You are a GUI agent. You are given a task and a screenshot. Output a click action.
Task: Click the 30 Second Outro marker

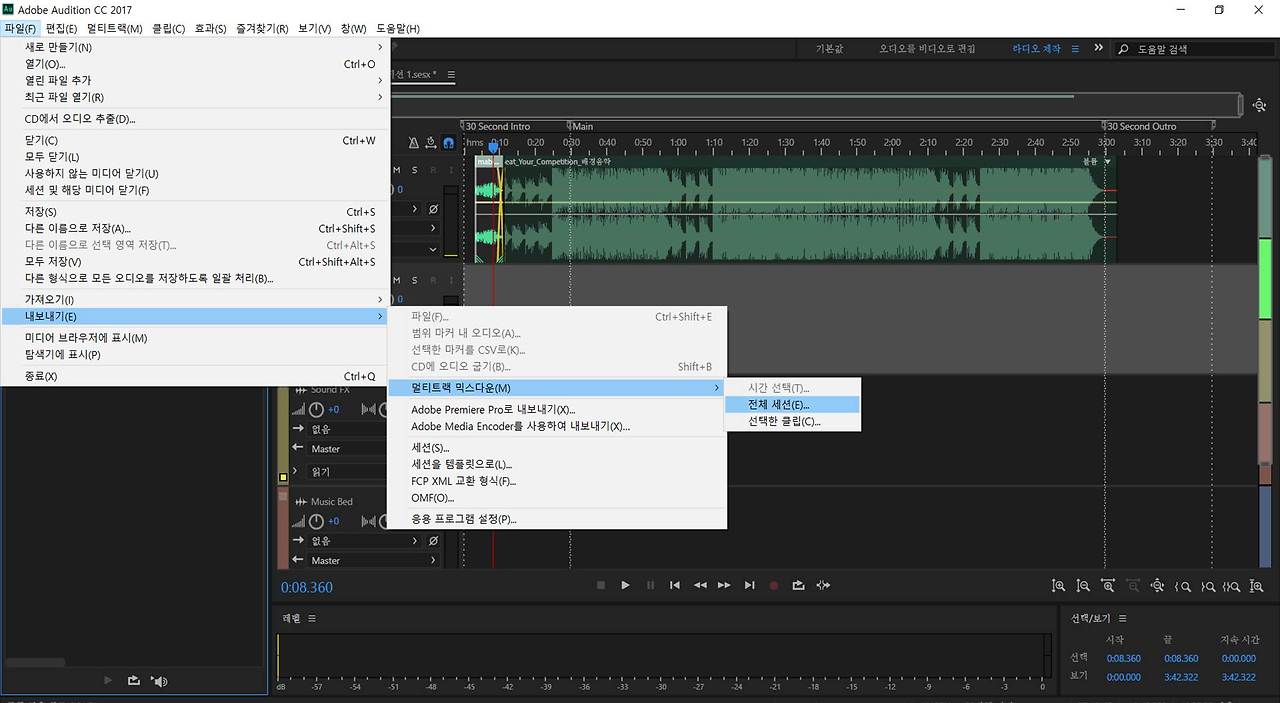(x=1141, y=127)
